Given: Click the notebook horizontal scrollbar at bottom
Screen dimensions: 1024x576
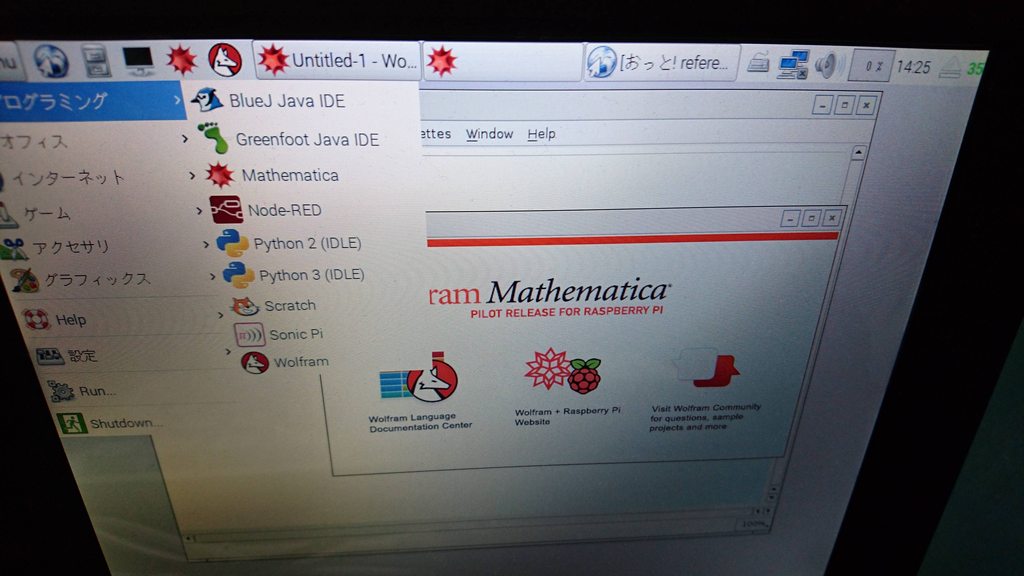Looking at the screenshot, I should coord(470,526).
